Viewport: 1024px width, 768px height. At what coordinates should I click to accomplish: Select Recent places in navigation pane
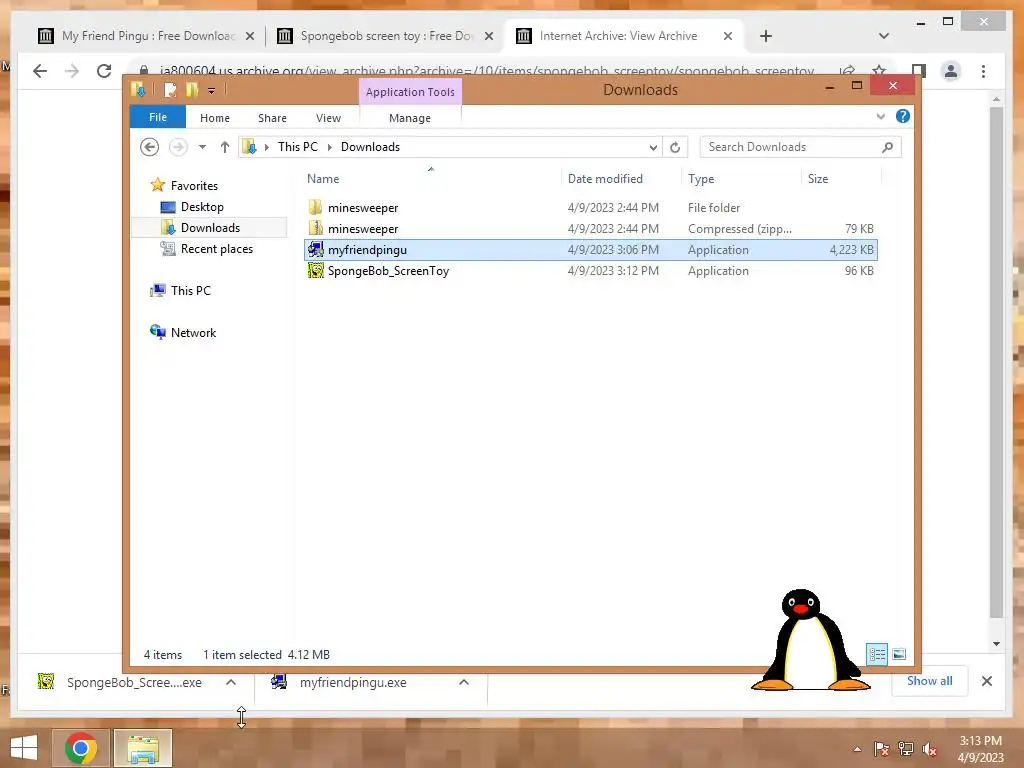pyautogui.click(x=216, y=249)
